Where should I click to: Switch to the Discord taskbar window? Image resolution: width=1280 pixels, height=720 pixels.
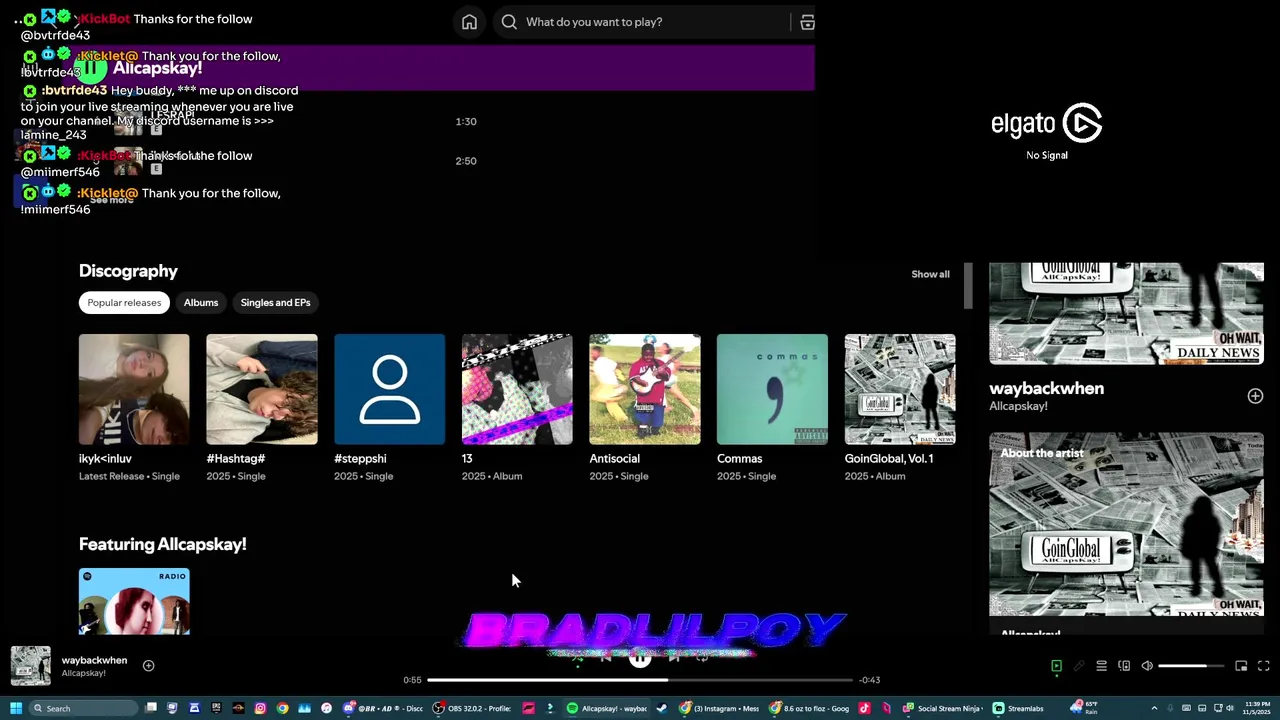(383, 708)
